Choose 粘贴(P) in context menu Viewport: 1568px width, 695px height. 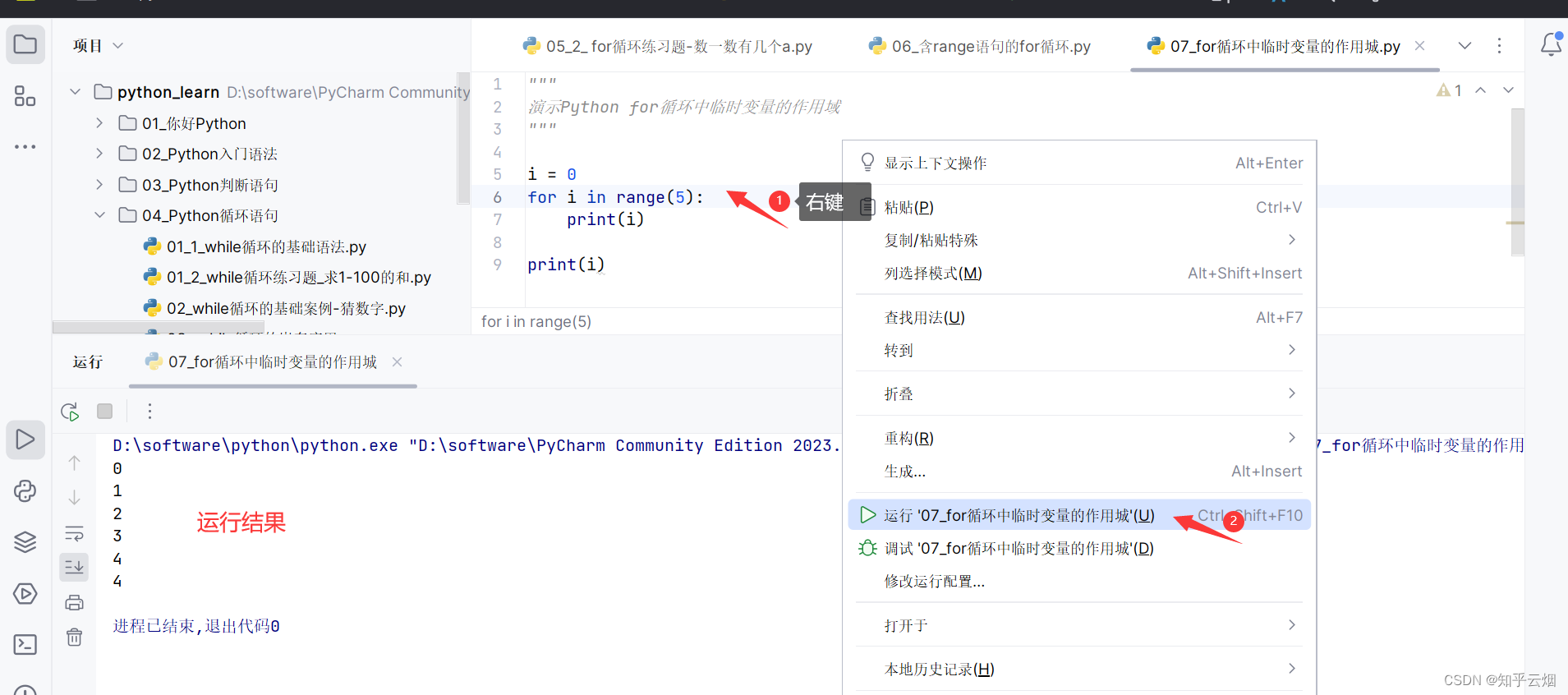(1079, 207)
